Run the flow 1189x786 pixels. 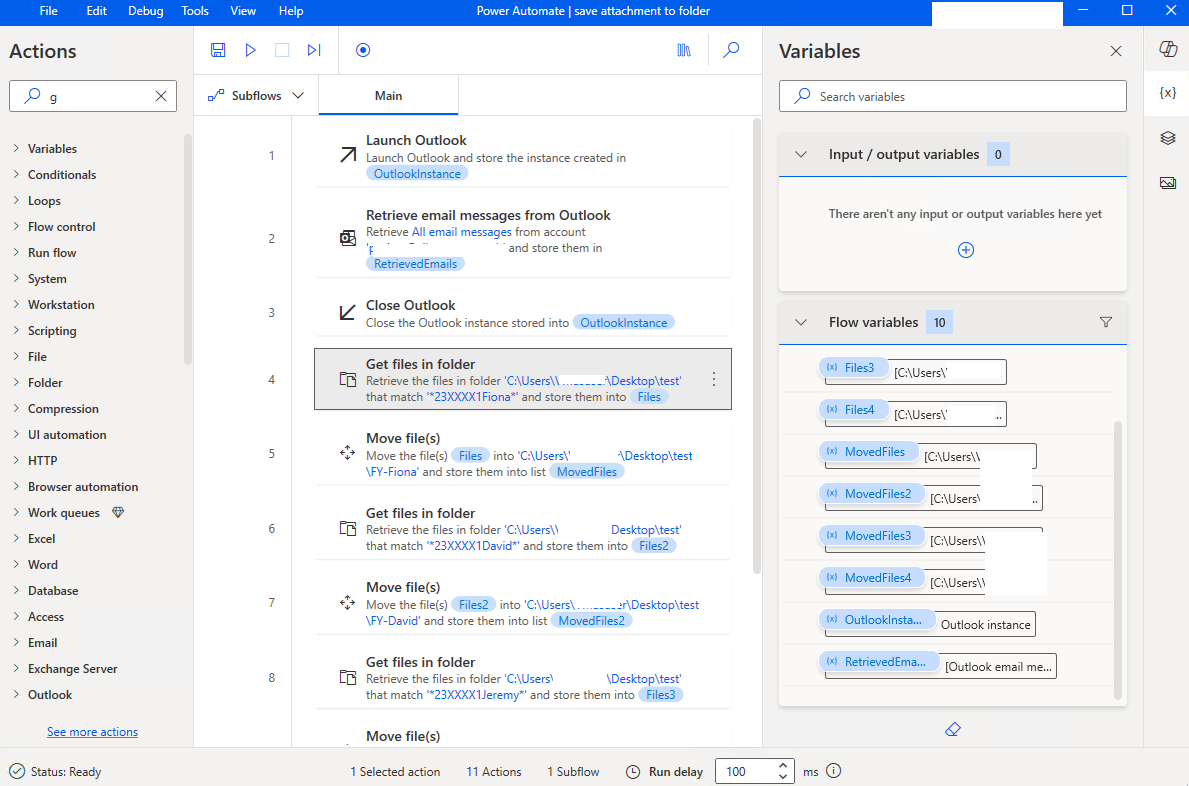[250, 49]
